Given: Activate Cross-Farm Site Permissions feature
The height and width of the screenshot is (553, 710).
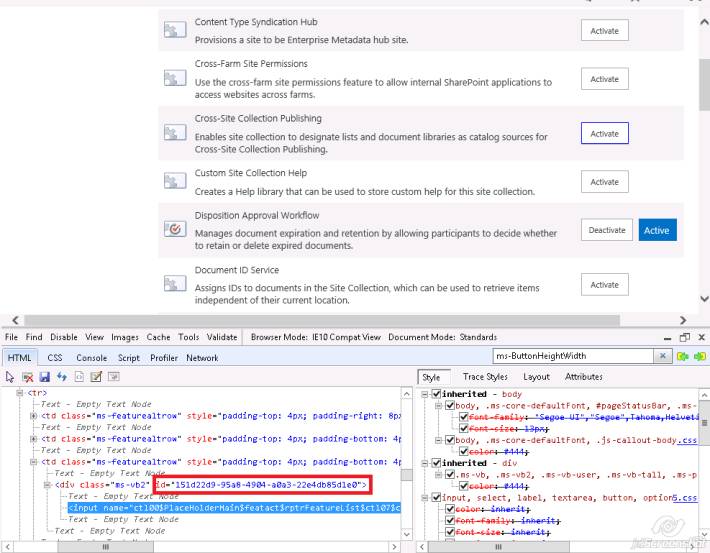Looking at the screenshot, I should [604, 79].
